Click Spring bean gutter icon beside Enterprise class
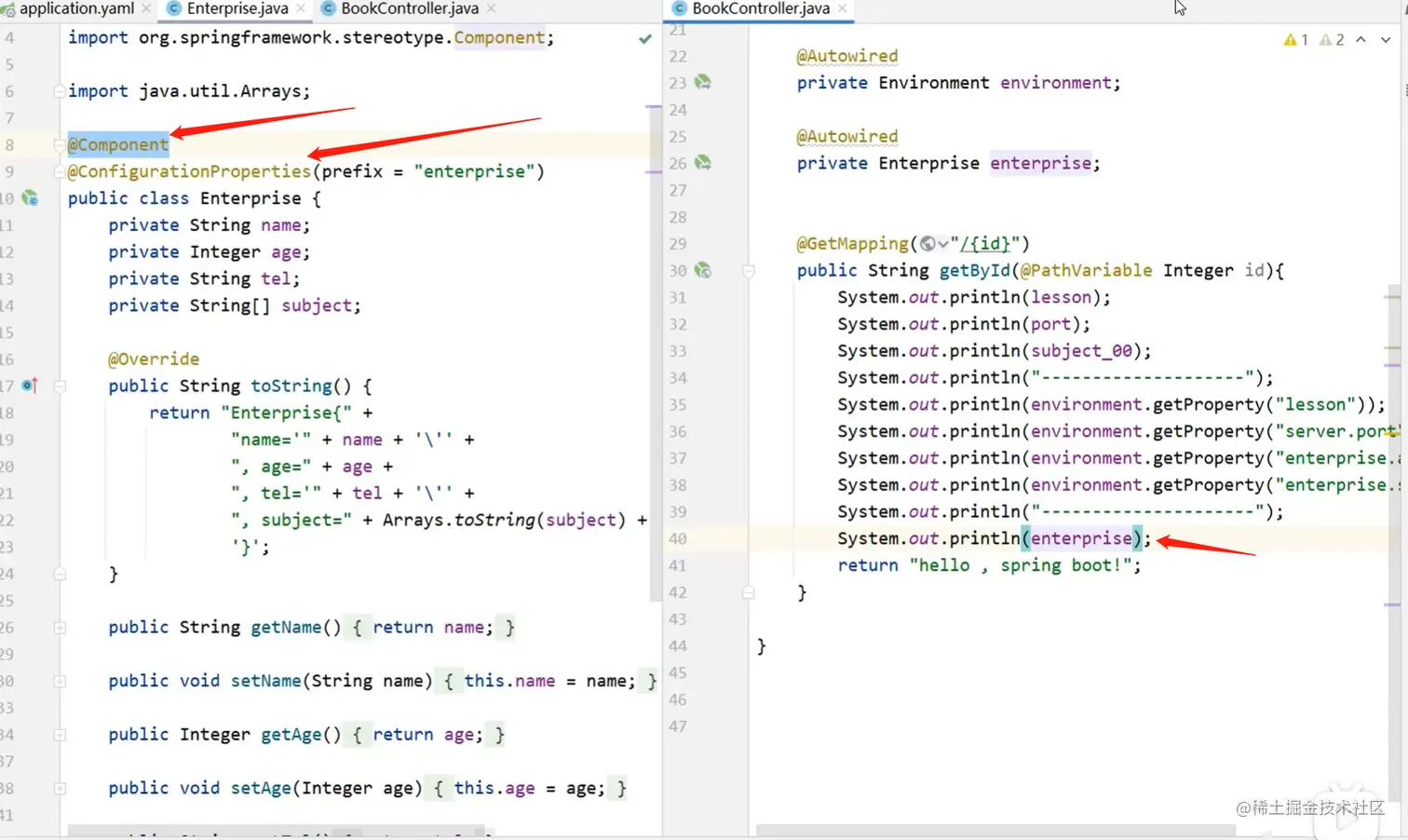The image size is (1408, 840). click(31, 198)
